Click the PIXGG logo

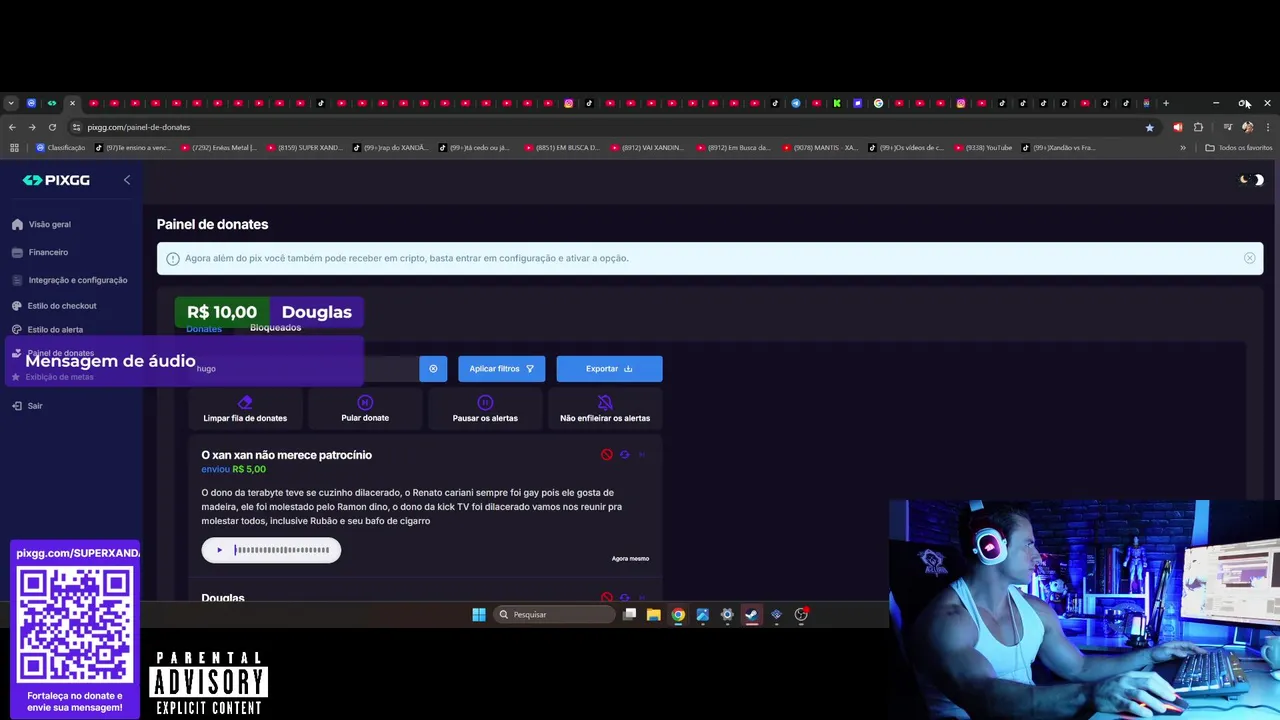(x=56, y=180)
